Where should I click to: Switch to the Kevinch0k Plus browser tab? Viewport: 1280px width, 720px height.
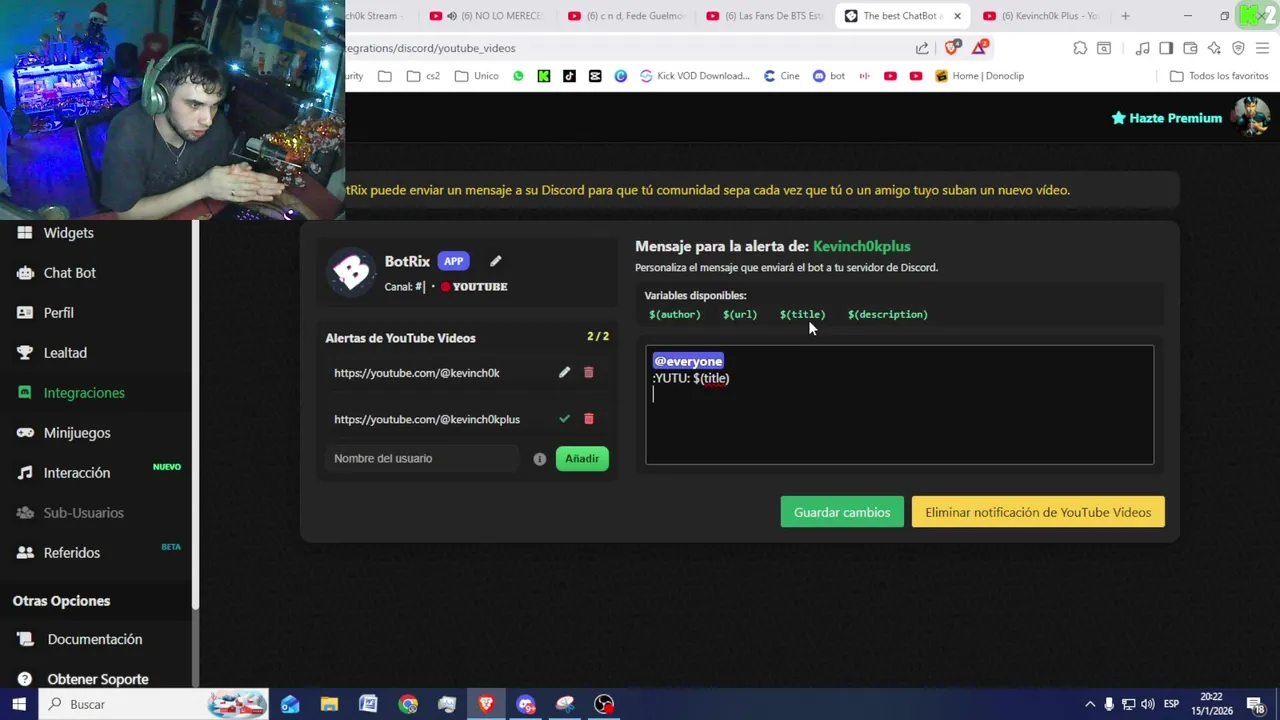1041,16
